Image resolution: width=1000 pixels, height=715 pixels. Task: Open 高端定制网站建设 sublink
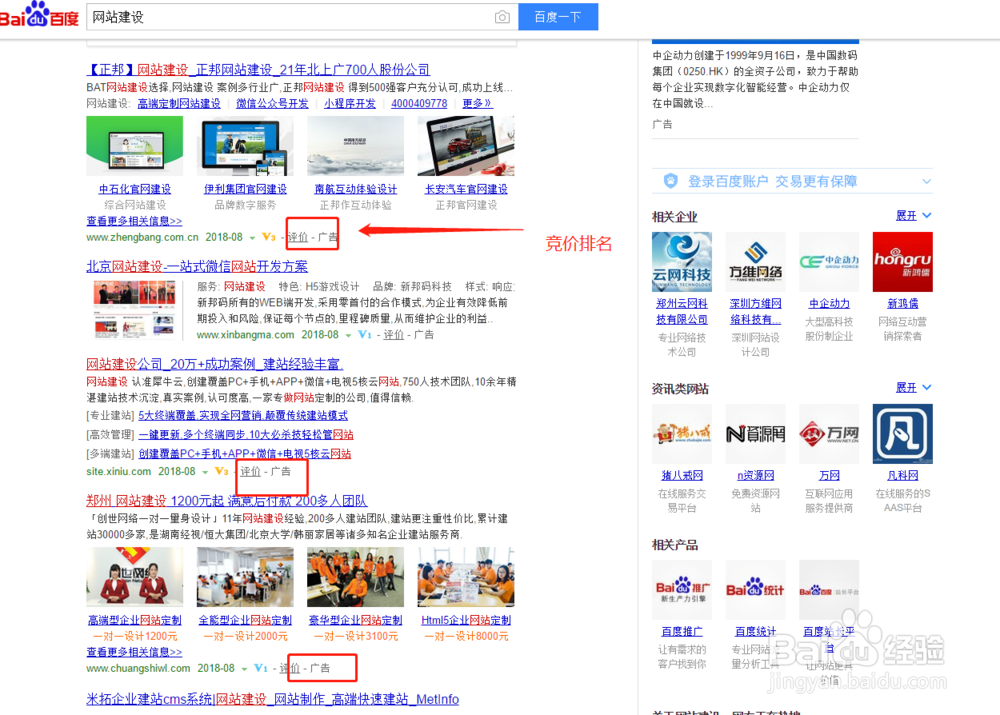(179, 103)
